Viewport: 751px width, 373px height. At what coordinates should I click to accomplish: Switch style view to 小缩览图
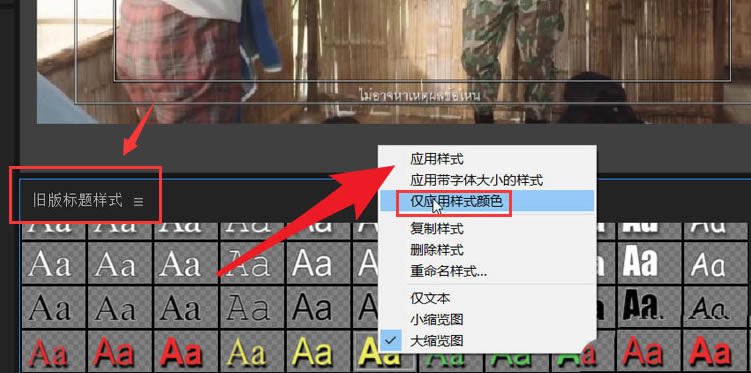point(437,319)
